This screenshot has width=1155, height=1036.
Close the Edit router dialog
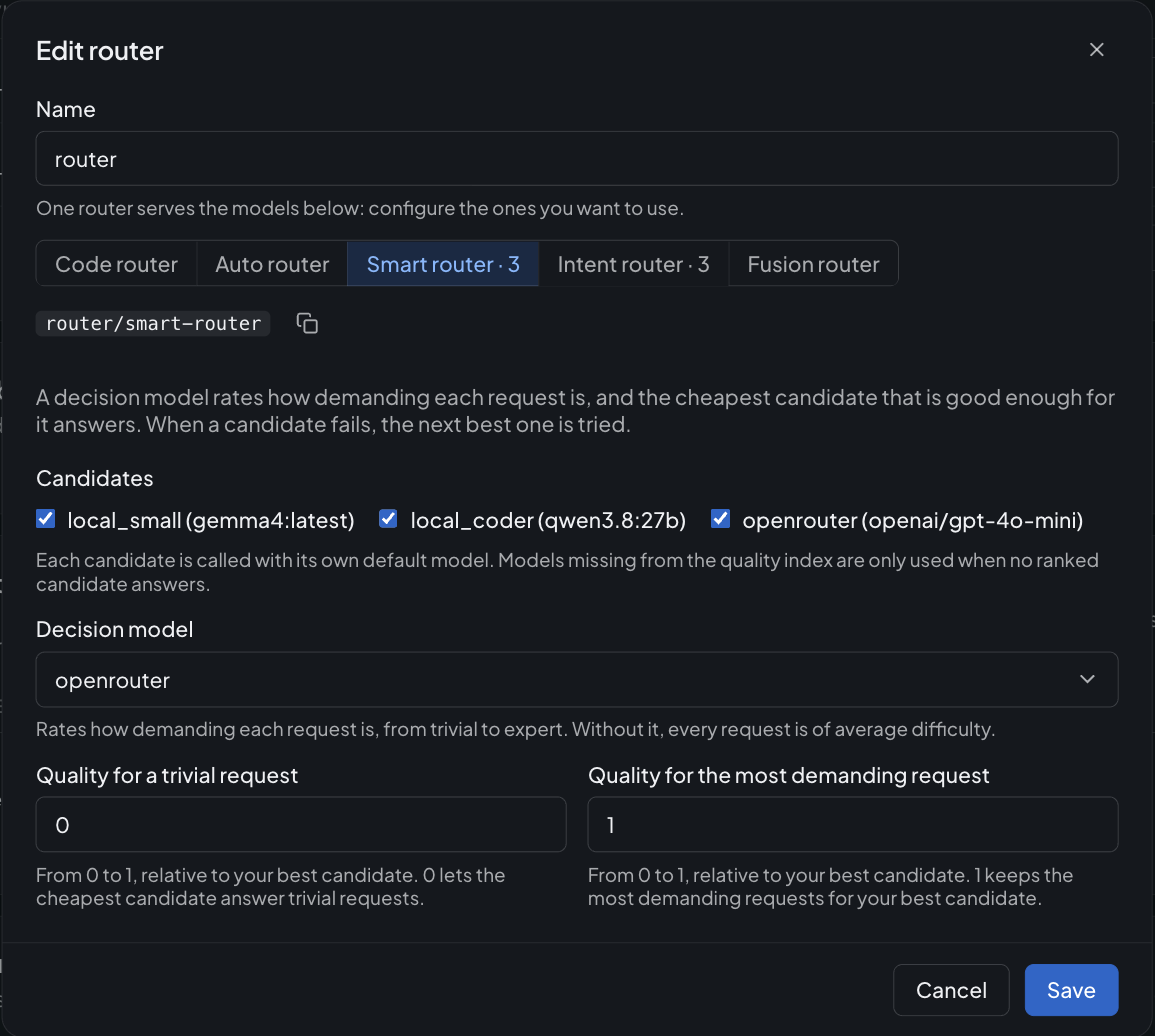(x=1096, y=49)
